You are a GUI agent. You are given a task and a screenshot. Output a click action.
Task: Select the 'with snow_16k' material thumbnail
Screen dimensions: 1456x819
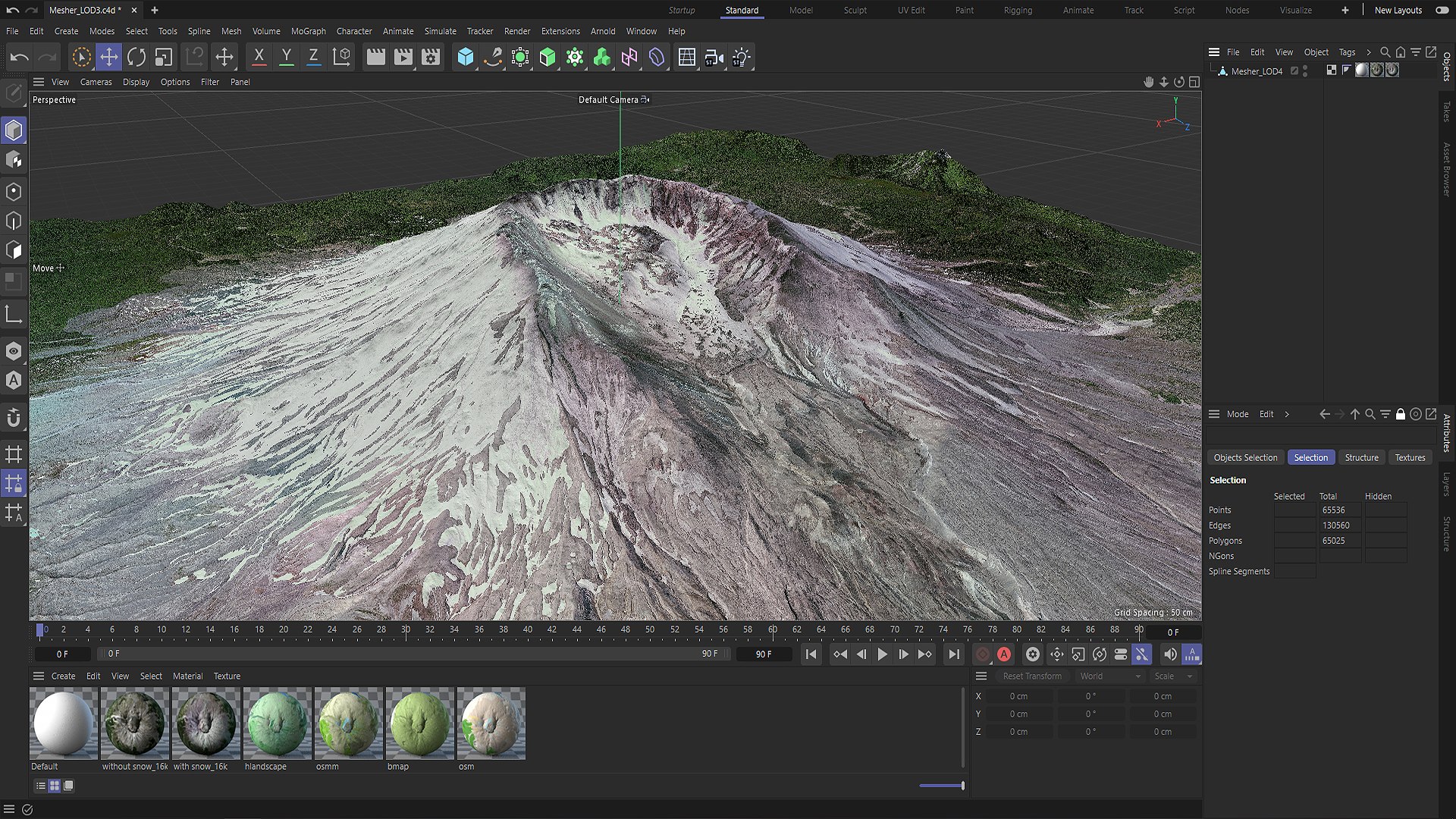tap(206, 723)
